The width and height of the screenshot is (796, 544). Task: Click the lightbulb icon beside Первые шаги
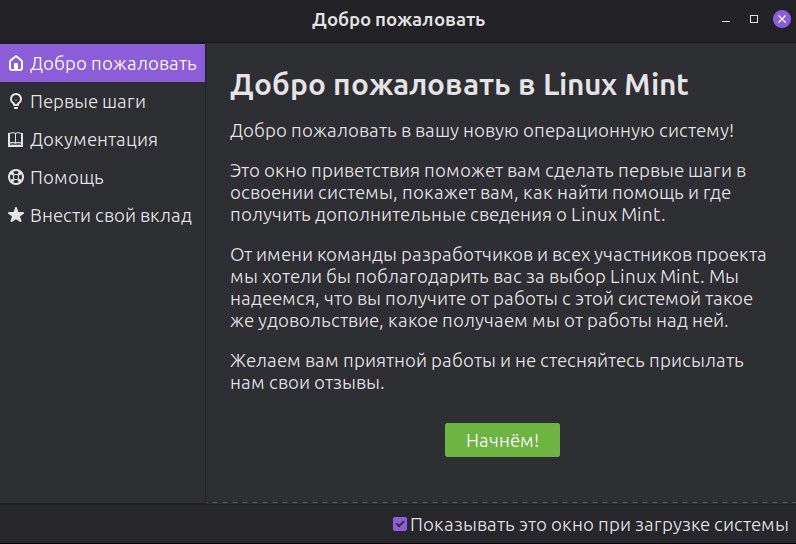click(16, 101)
